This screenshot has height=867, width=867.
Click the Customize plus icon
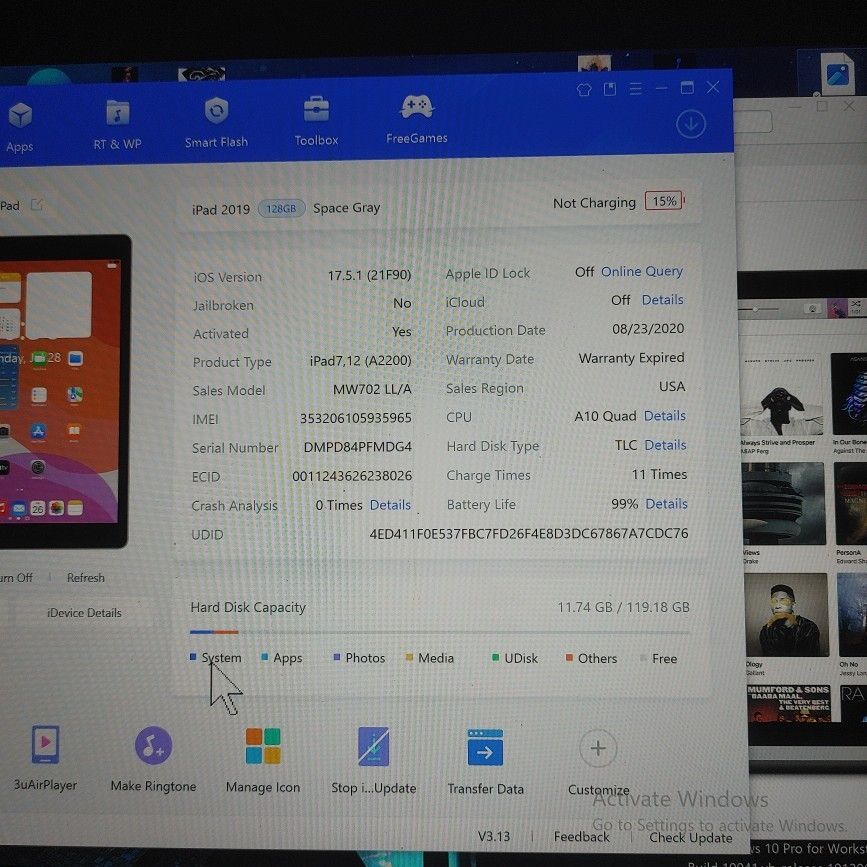pos(598,749)
